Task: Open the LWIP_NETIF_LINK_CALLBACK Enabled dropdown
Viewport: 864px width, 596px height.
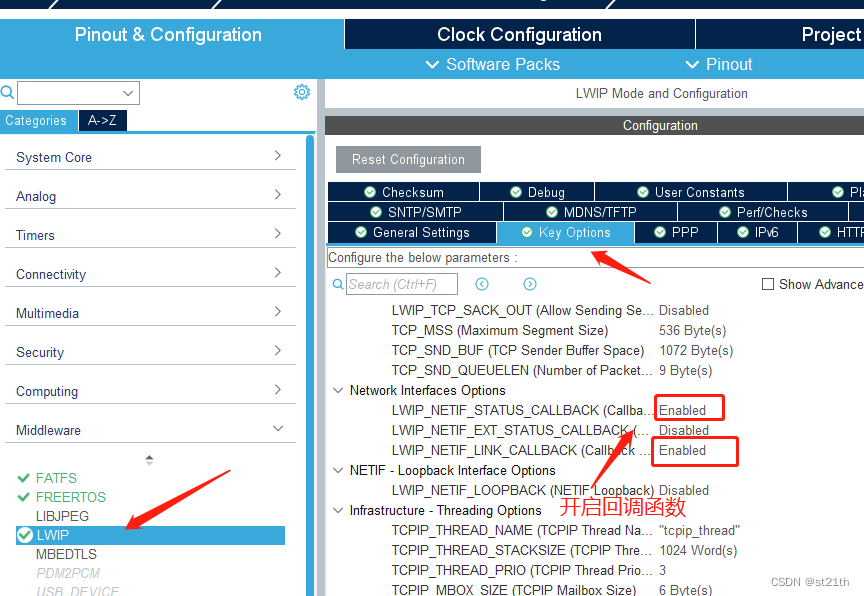Action: (694, 451)
